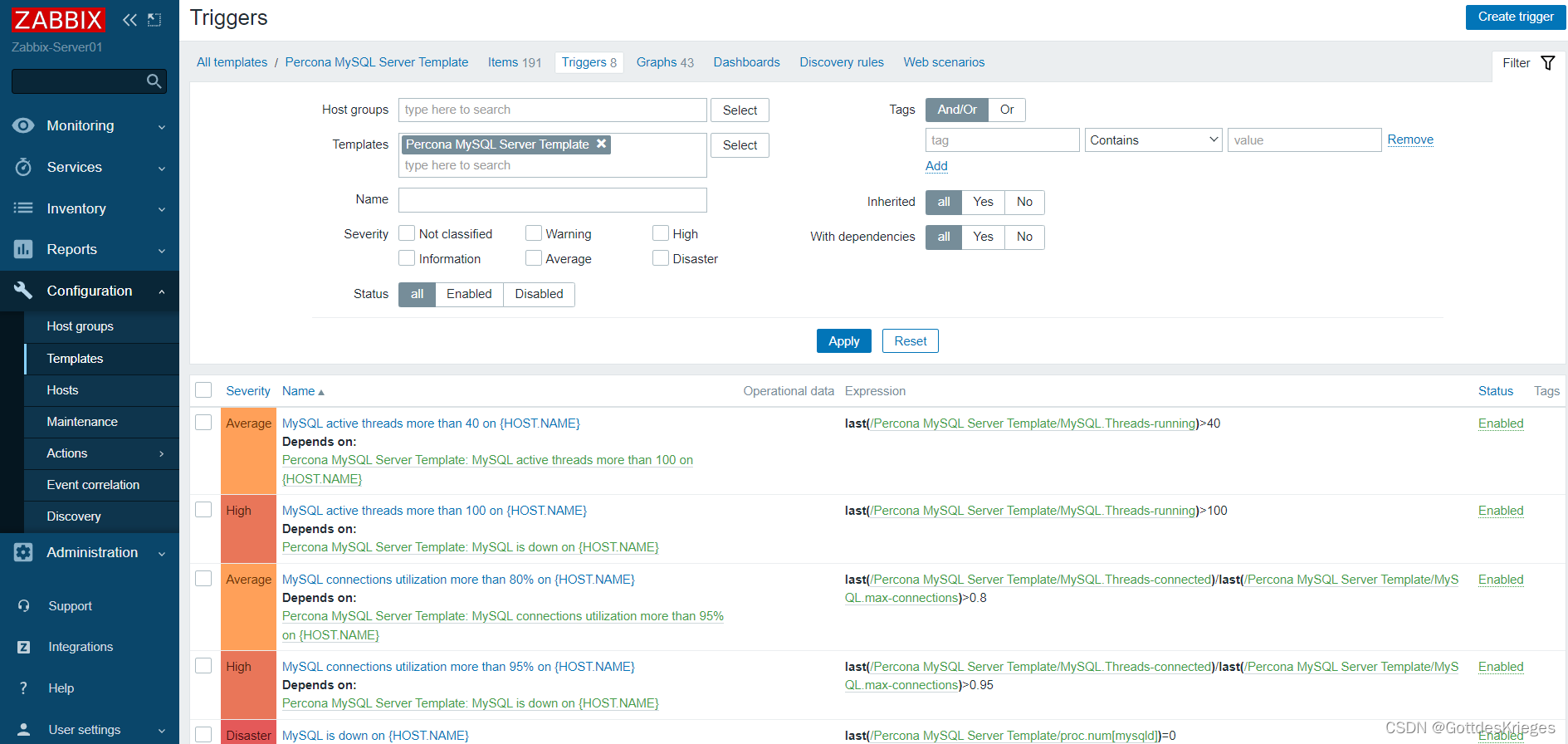The image size is (1568, 744).
Task: Check the Average severity box
Action: [534, 258]
